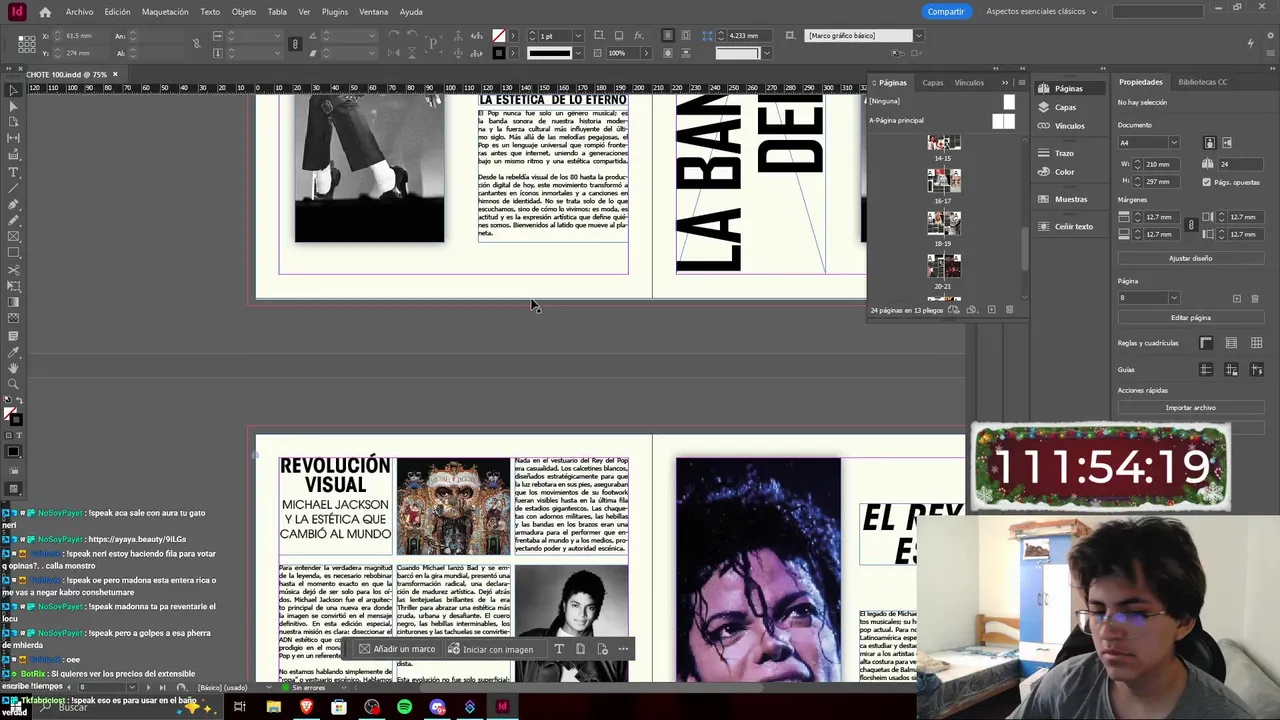Expand the collapsed panel tabs chevron
Image resolution: width=1280 pixels, height=720 pixels.
tap(1004, 83)
